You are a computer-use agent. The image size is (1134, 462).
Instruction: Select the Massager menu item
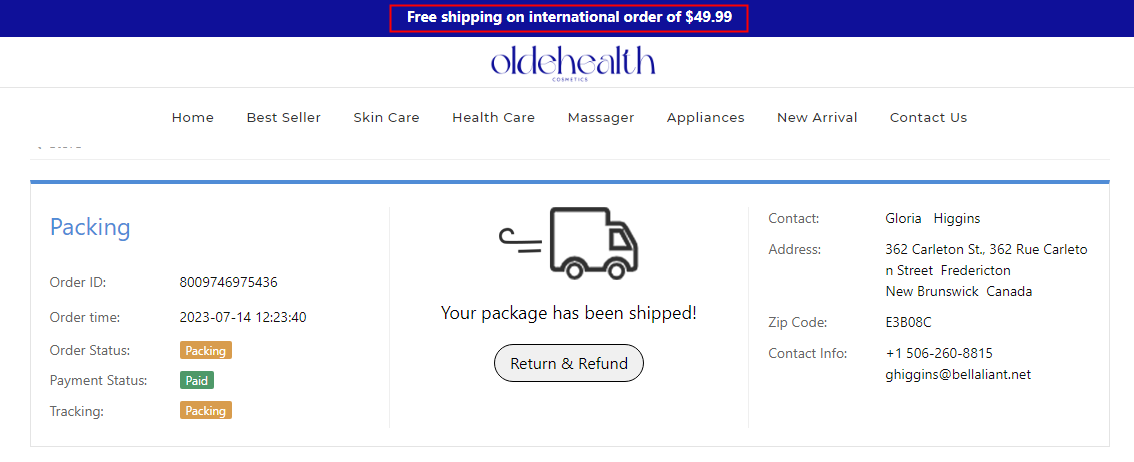(x=601, y=118)
